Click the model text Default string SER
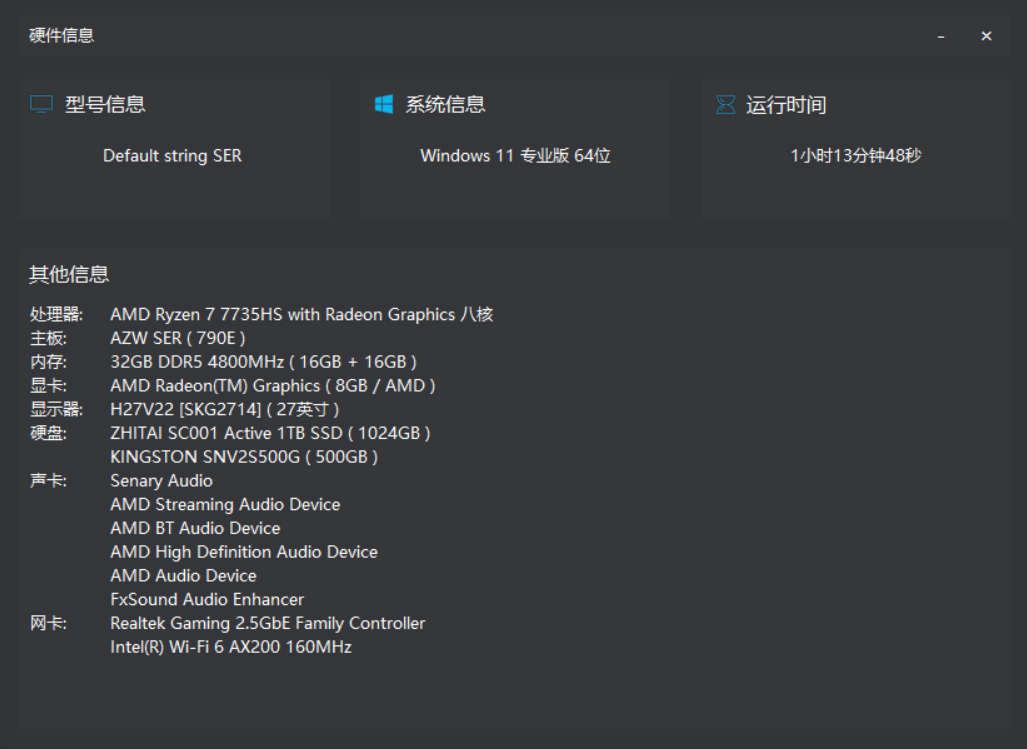The image size is (1027, 749). tap(172, 156)
